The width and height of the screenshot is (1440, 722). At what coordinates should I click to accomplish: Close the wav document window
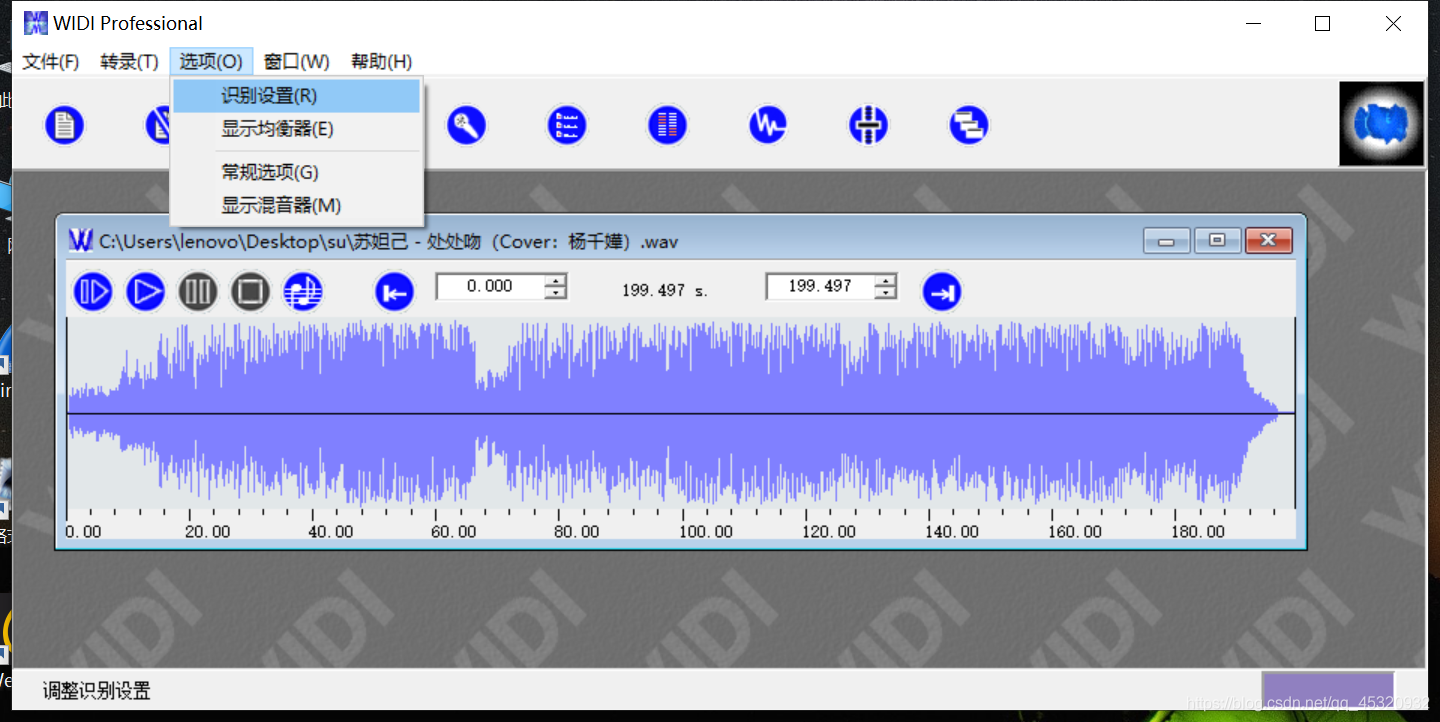(x=1268, y=241)
